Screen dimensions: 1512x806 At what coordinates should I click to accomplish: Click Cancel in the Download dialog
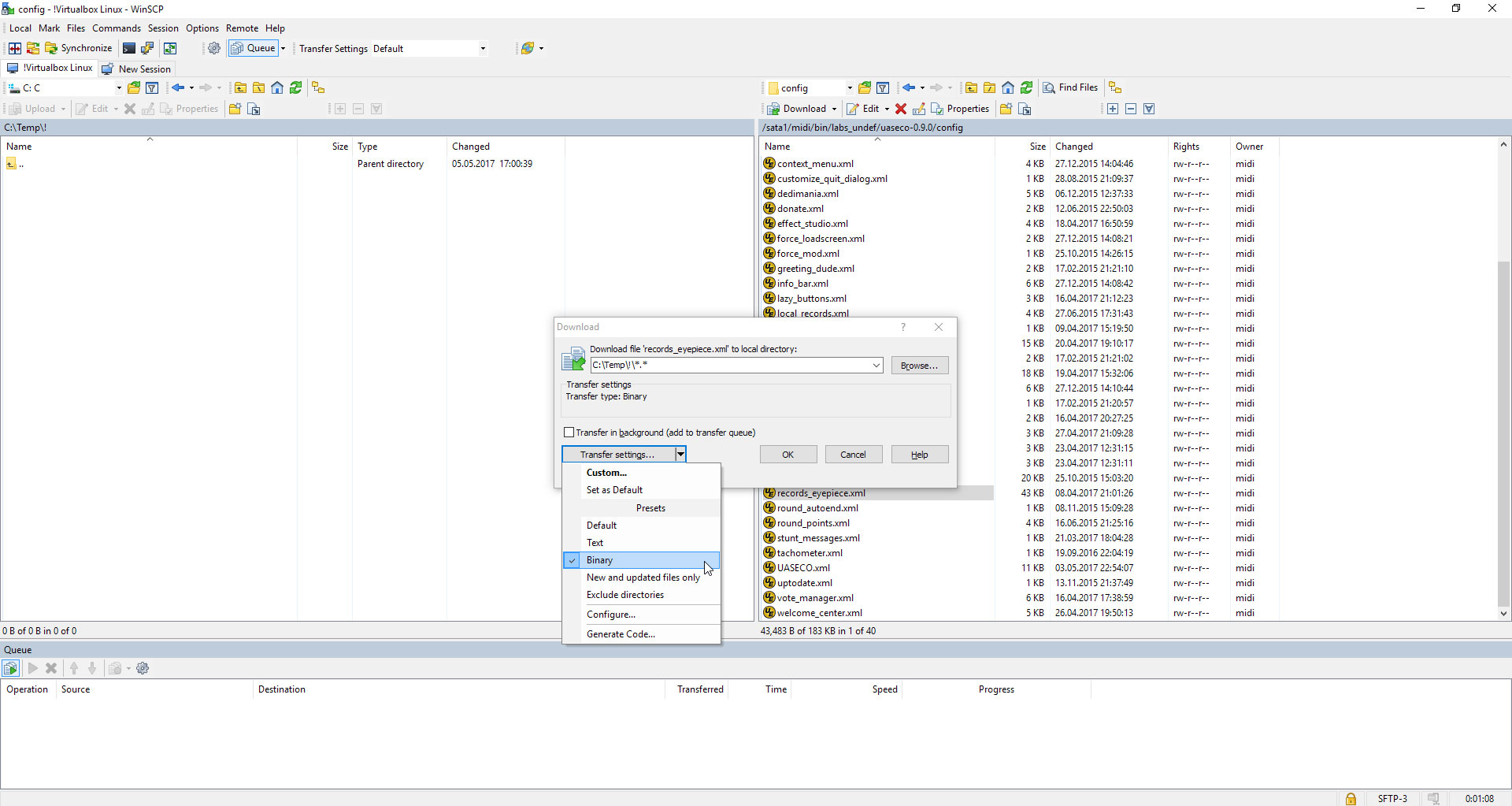click(x=854, y=455)
